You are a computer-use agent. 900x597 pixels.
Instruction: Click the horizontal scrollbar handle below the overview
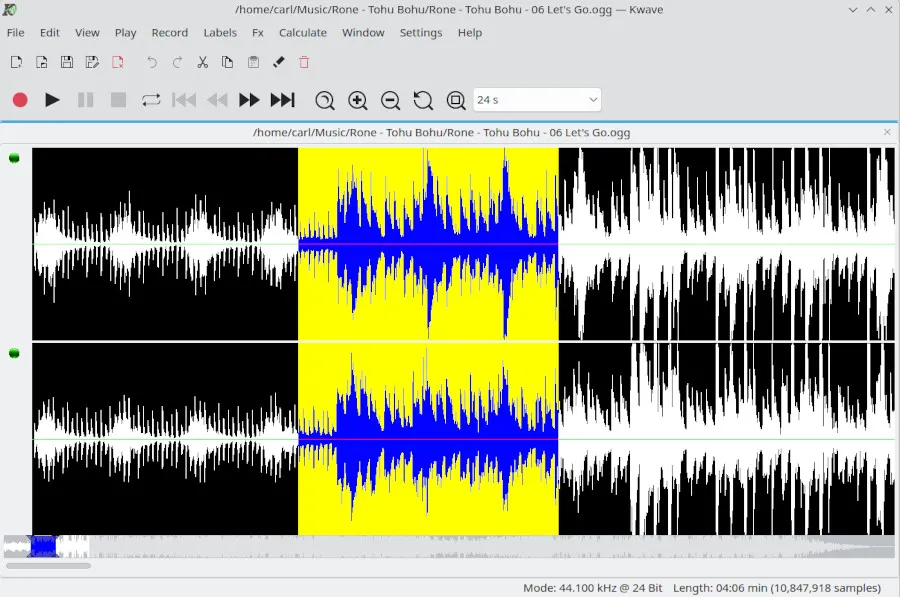48,565
